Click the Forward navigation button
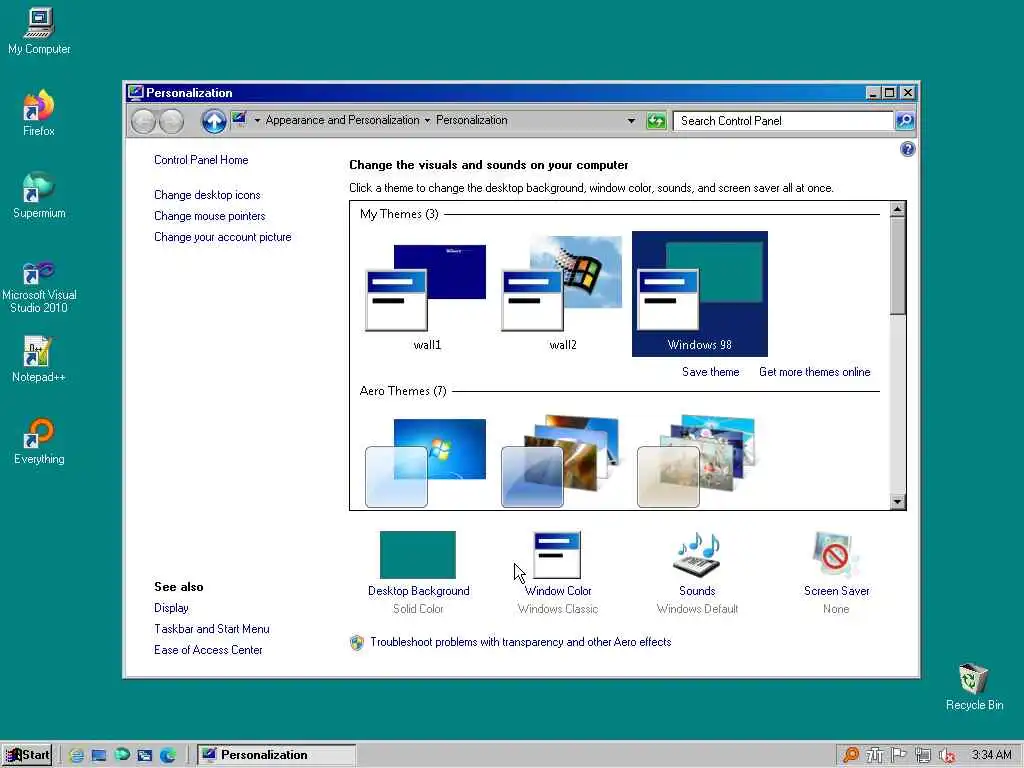 (x=172, y=121)
